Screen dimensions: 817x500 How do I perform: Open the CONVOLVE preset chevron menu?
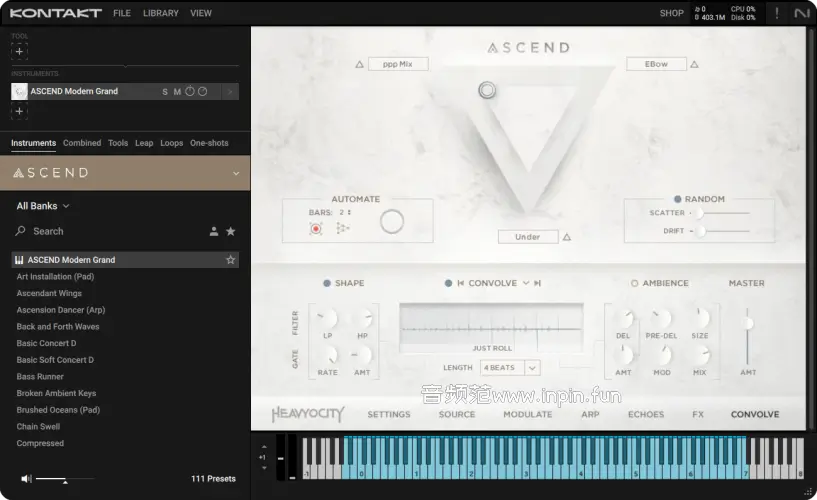click(x=526, y=283)
